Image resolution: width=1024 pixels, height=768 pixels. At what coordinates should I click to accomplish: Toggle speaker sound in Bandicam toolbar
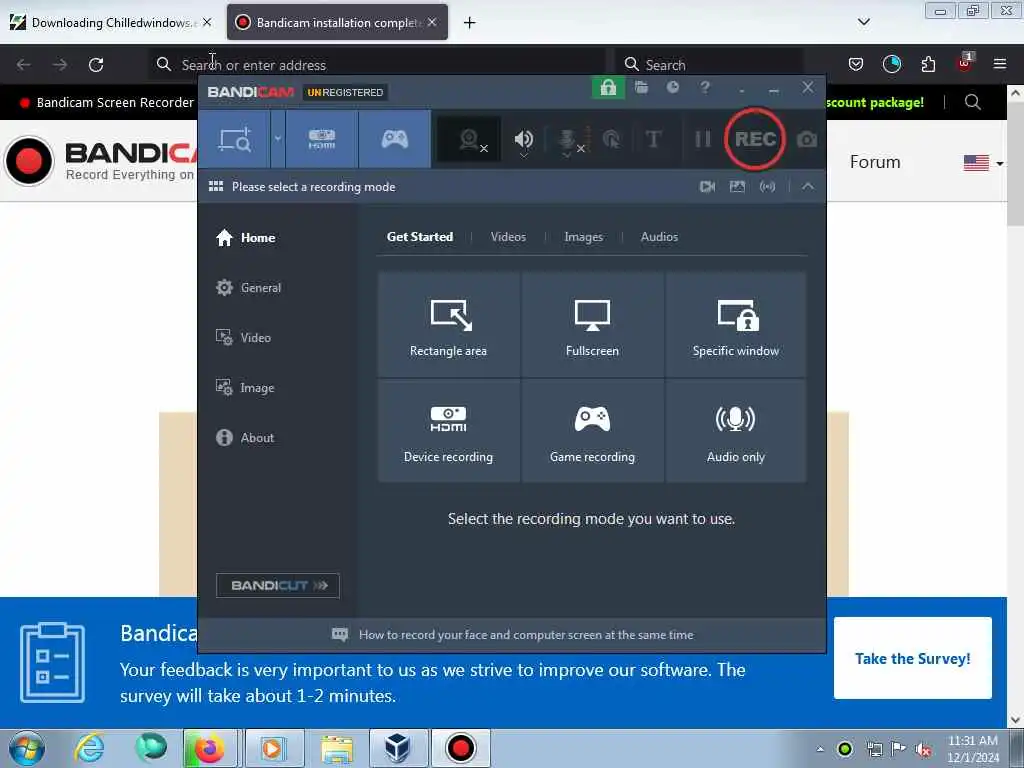coord(523,139)
